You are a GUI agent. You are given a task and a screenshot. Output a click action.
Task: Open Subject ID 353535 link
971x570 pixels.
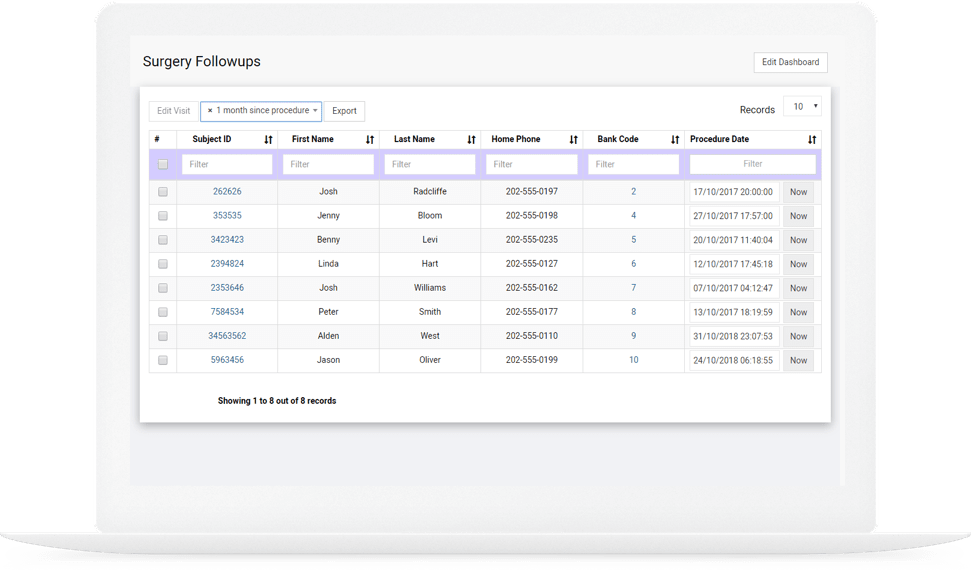point(227,216)
